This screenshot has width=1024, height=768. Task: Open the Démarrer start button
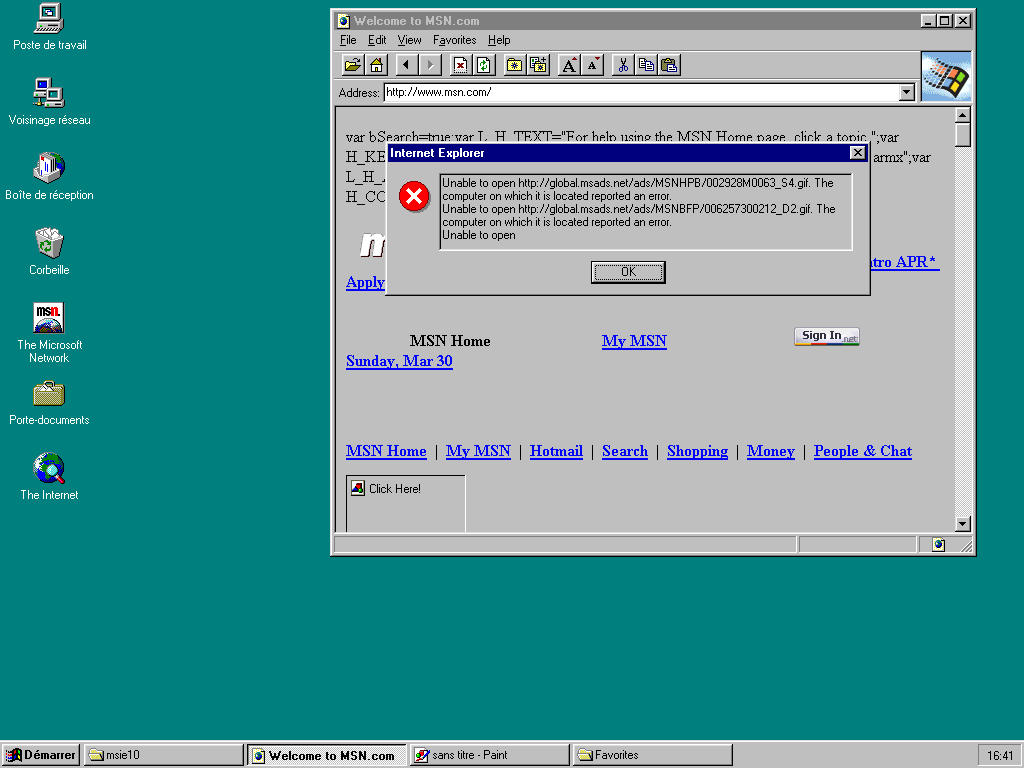tap(41, 755)
